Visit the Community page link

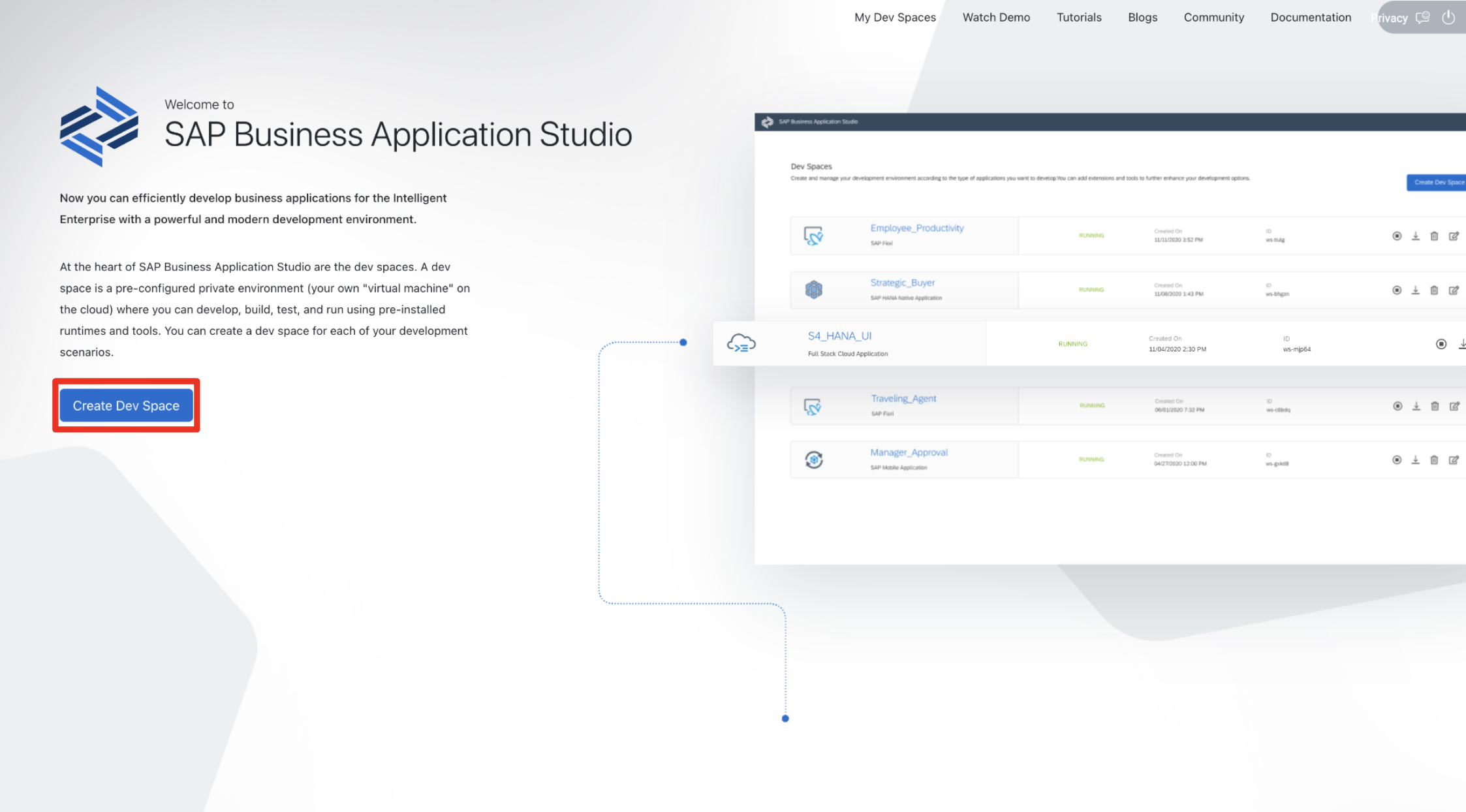point(1213,18)
